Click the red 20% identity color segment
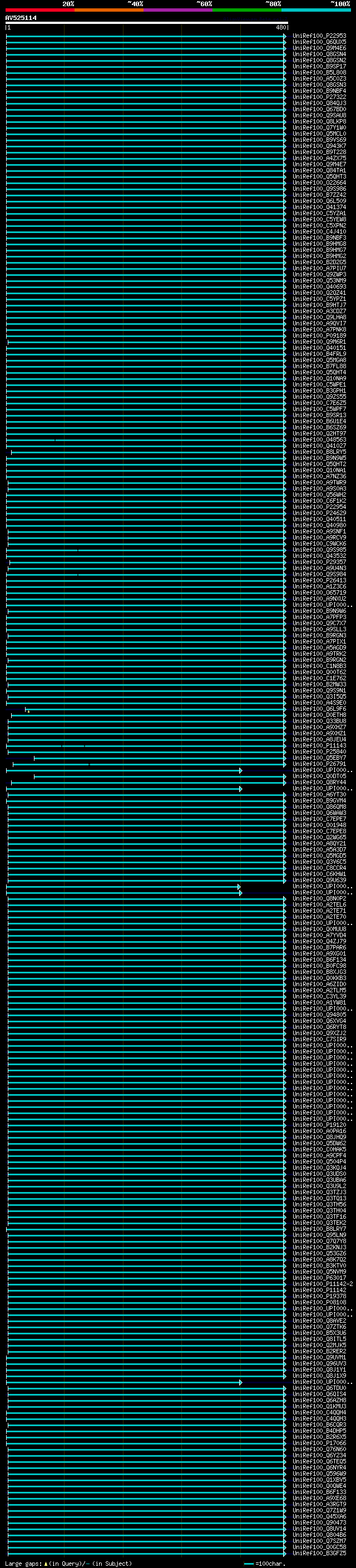 point(39,10)
